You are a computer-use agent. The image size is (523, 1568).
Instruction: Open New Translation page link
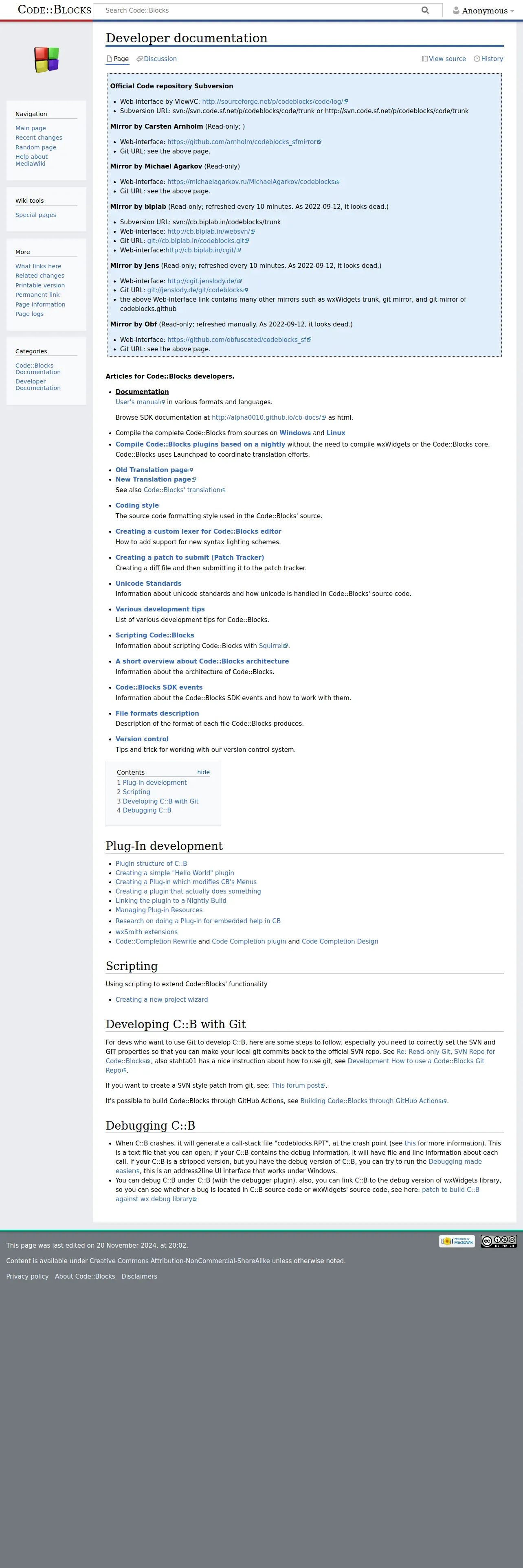[156, 480]
